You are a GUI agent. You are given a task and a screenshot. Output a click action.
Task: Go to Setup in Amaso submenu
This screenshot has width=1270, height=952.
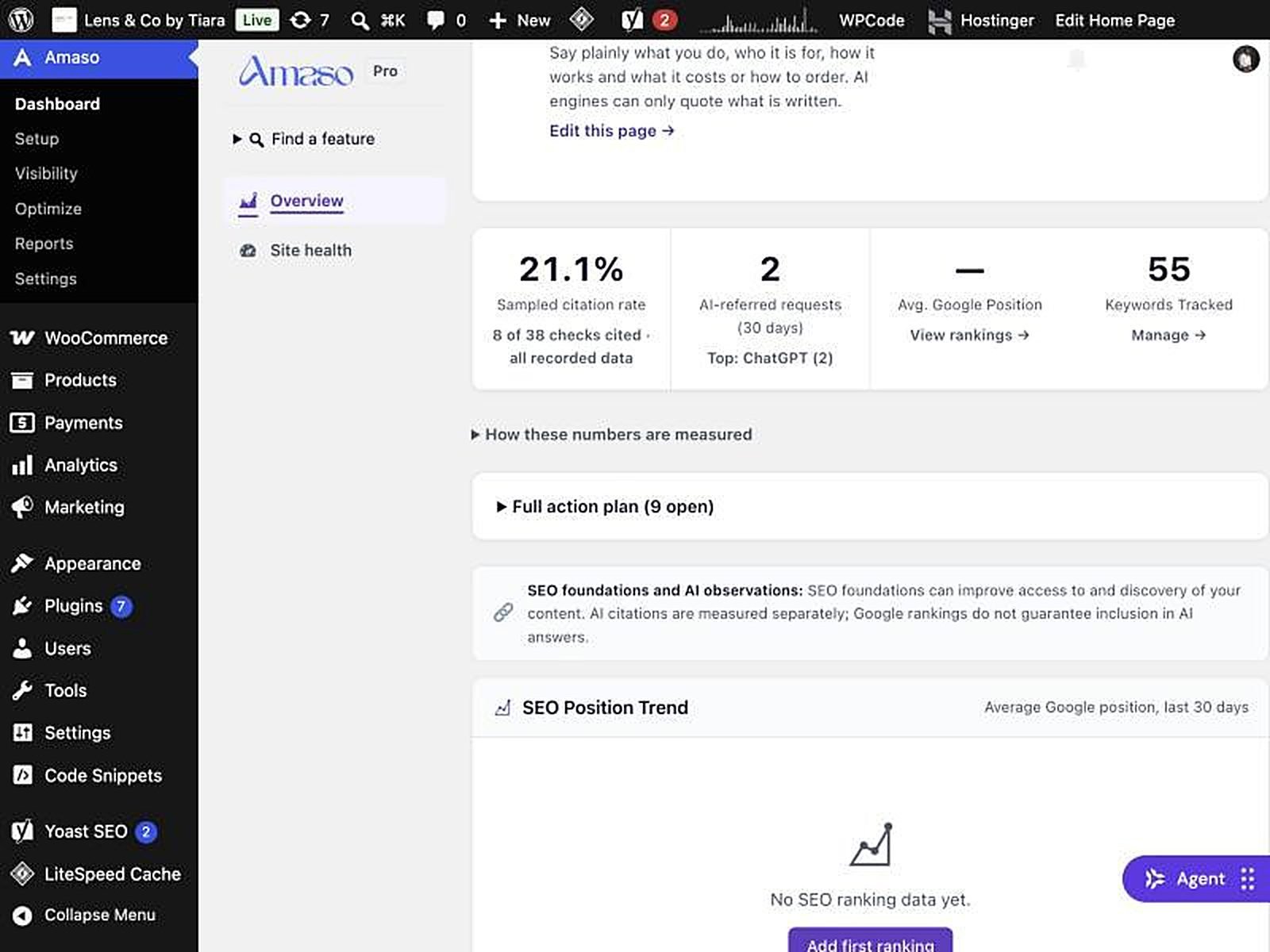tap(37, 139)
